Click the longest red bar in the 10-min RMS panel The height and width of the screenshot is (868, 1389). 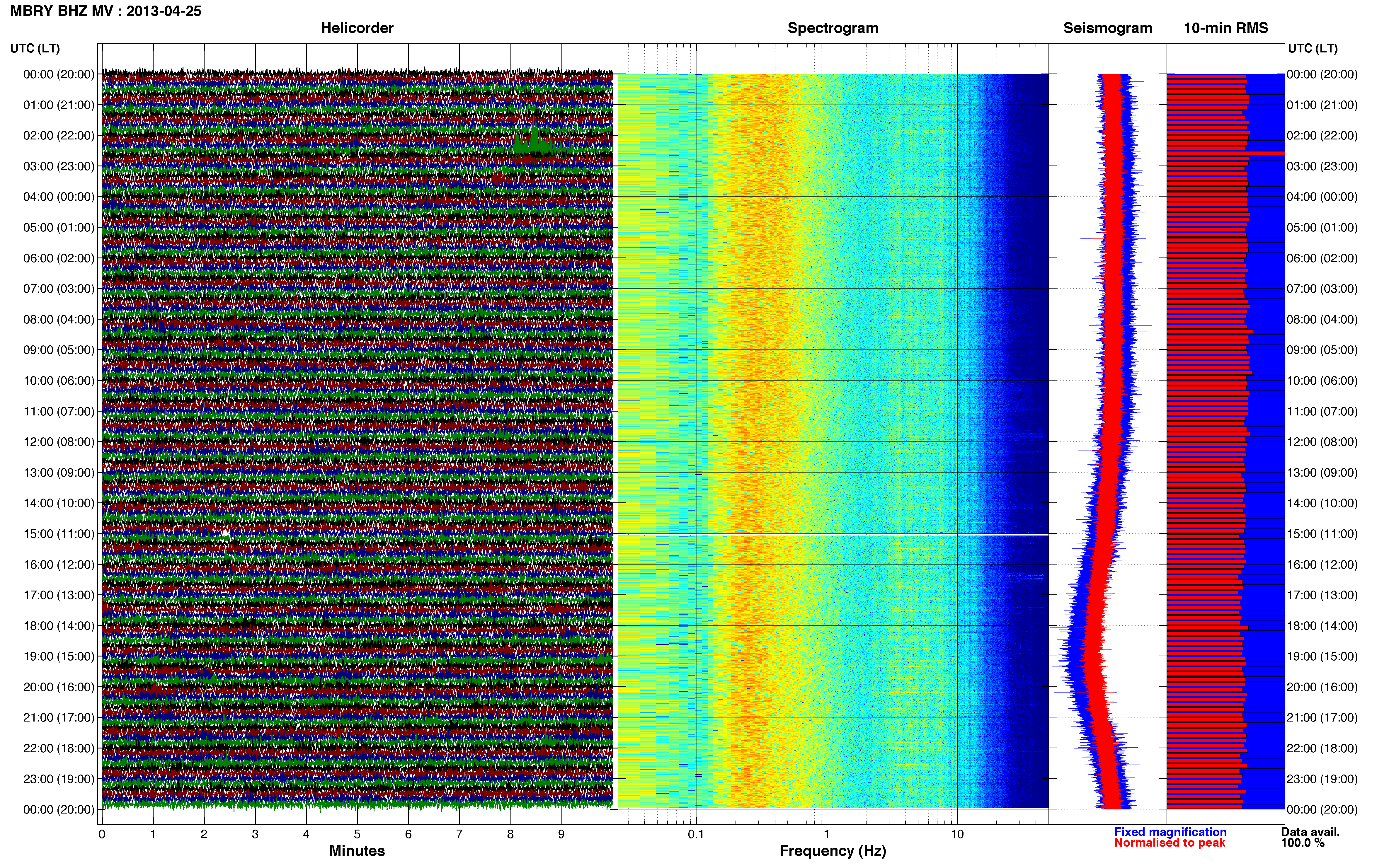[1225, 153]
